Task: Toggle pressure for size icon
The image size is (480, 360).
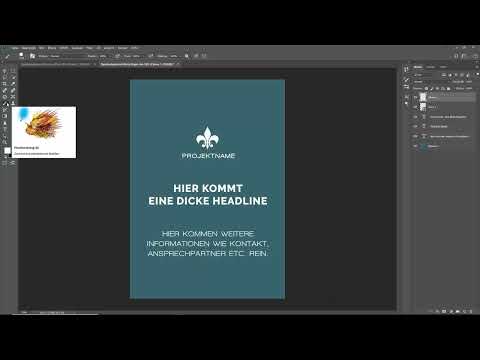Action: coord(196,56)
